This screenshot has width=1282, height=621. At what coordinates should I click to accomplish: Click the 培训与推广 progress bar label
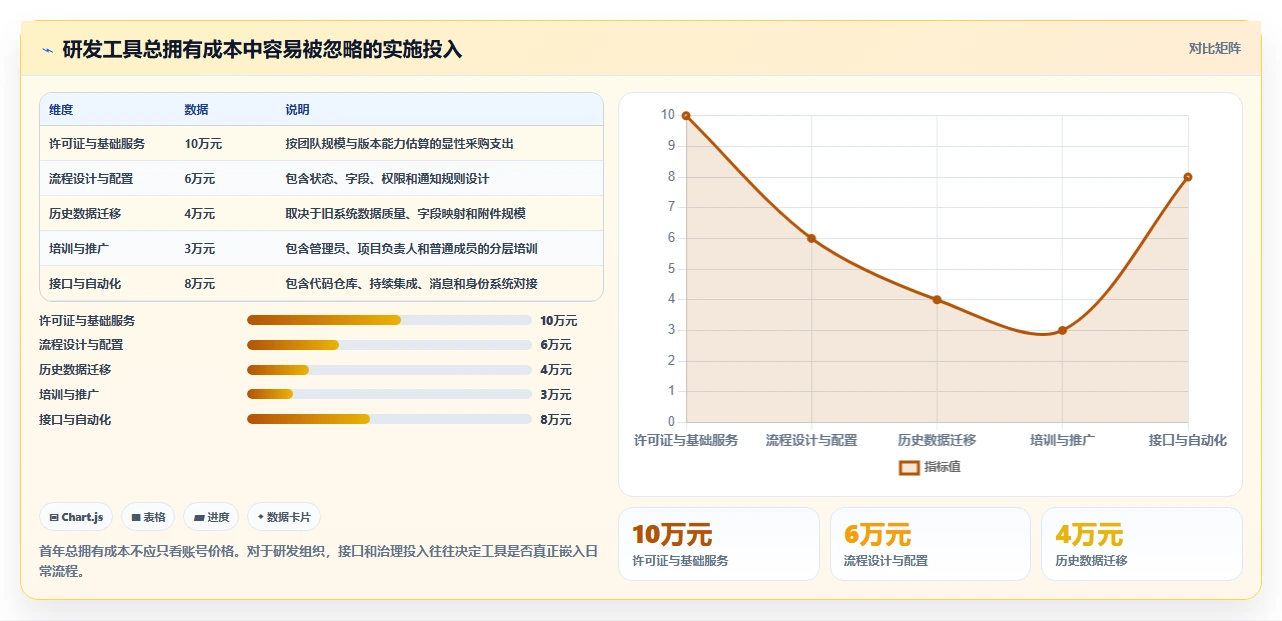coord(69,395)
